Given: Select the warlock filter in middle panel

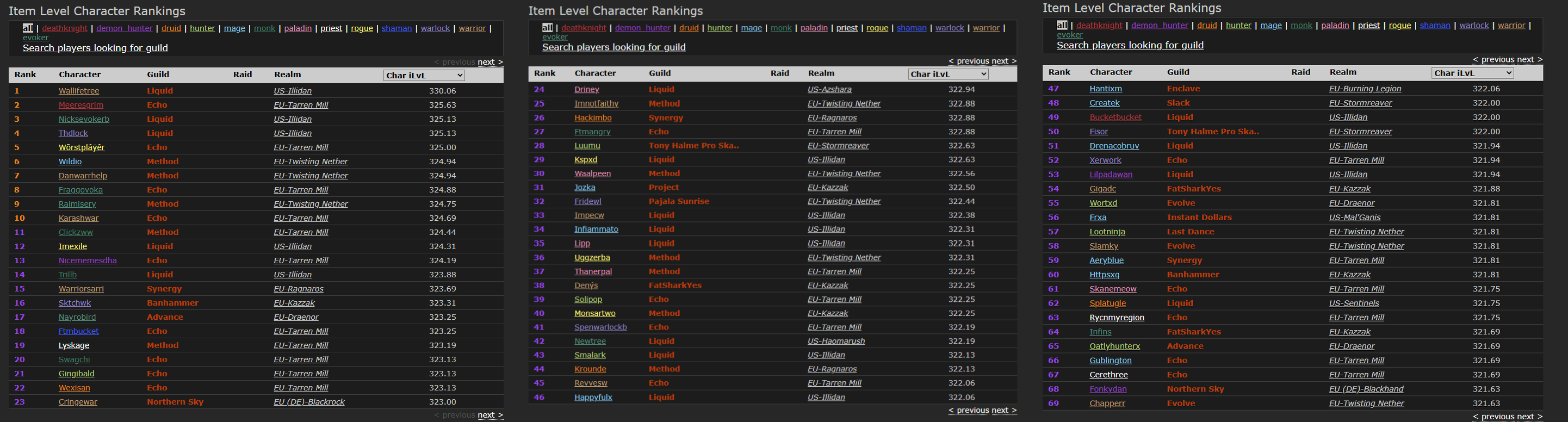Looking at the screenshot, I should click(950, 27).
